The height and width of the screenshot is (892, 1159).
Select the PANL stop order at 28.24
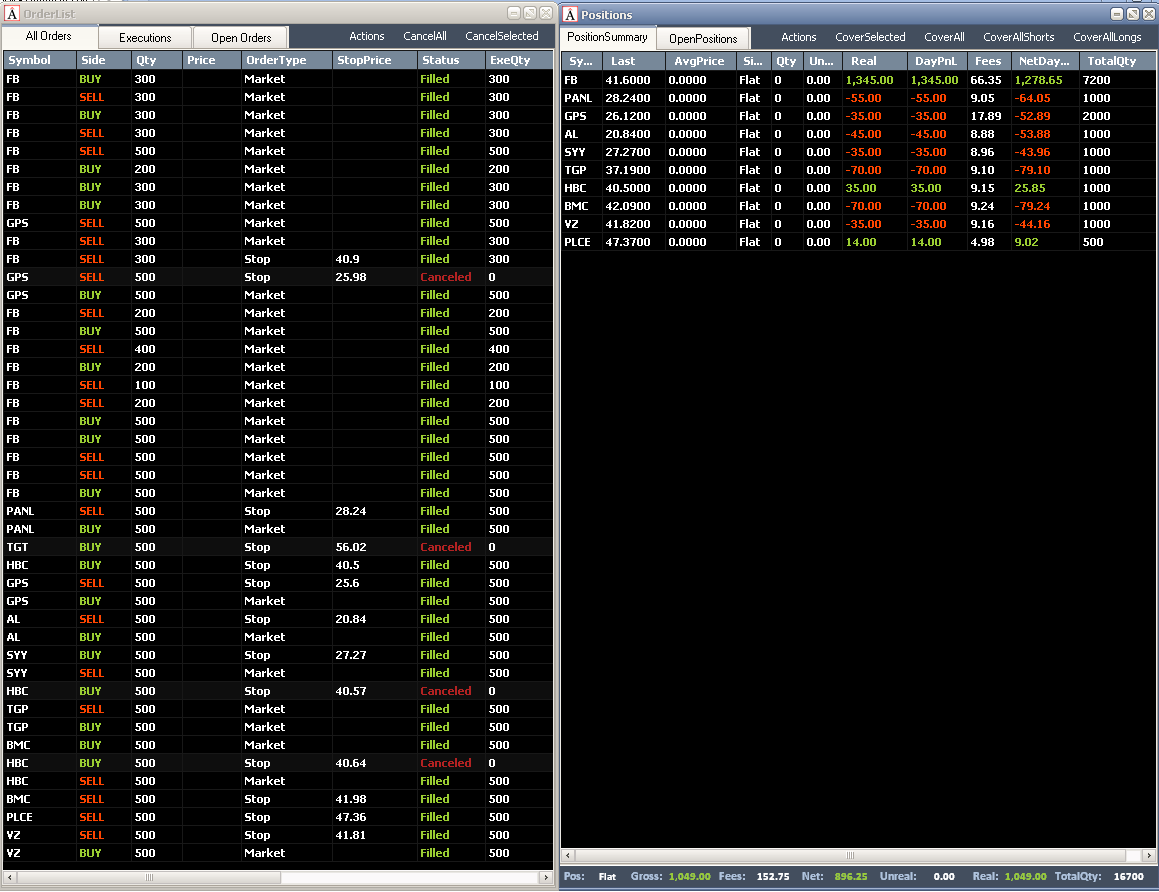pos(278,511)
